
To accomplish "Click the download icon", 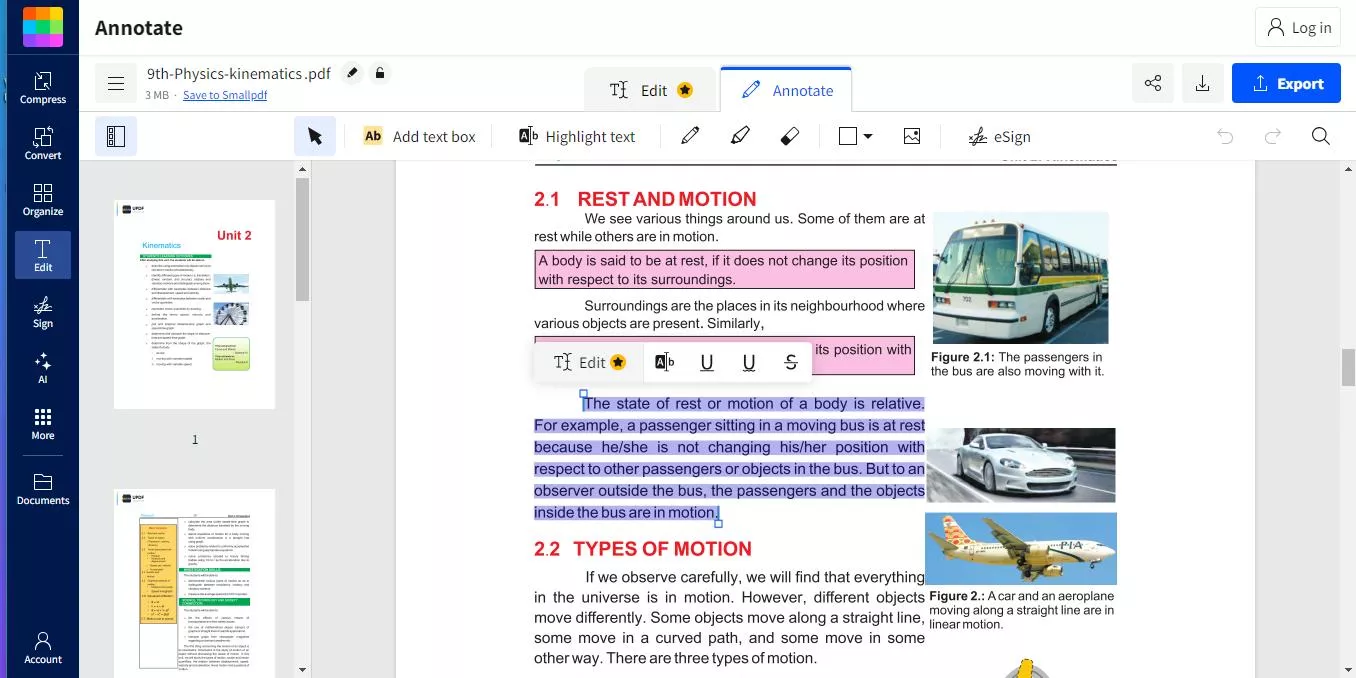I will click(x=1202, y=83).
